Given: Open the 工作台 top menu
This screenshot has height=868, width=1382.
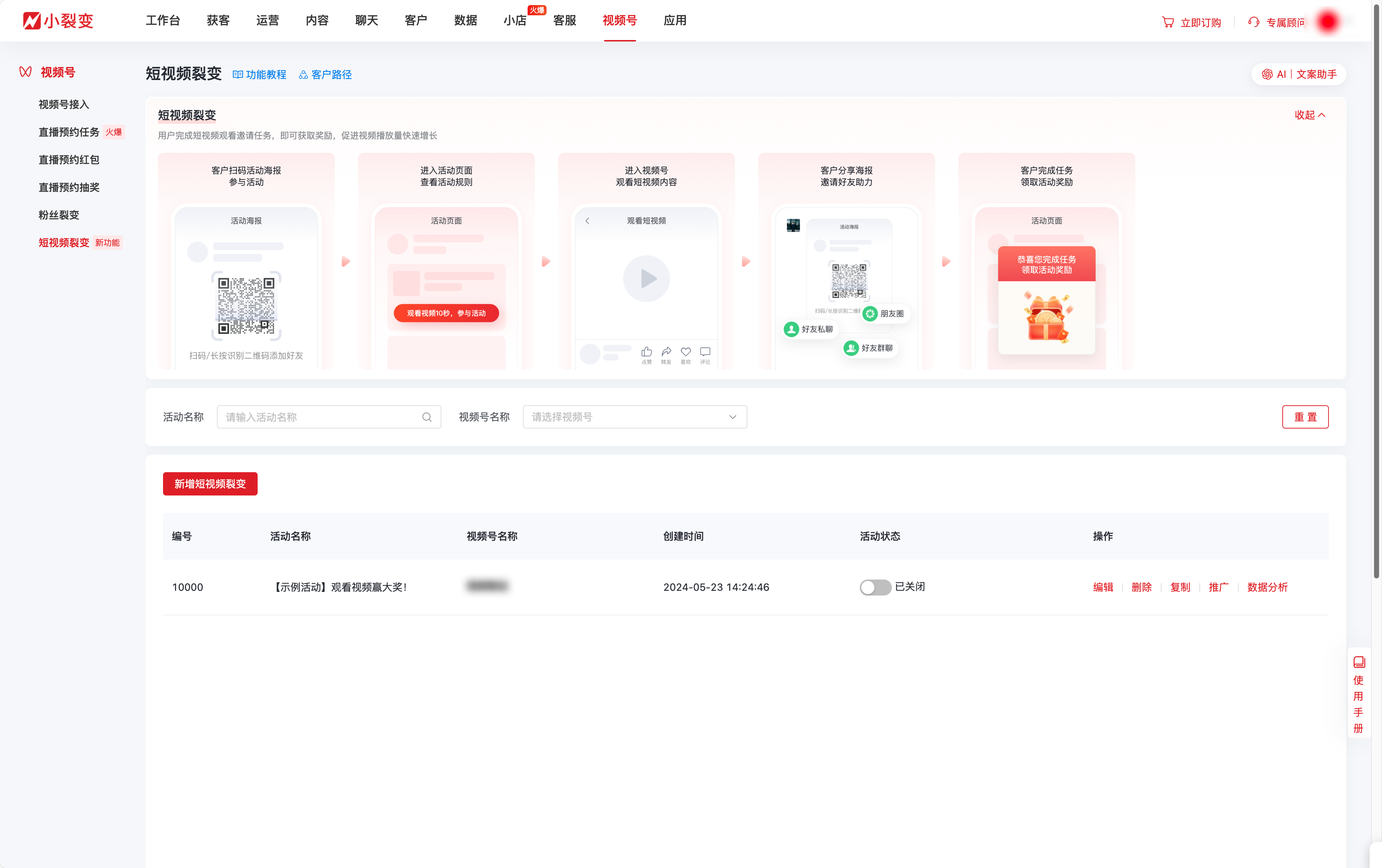Looking at the screenshot, I should coord(163,21).
